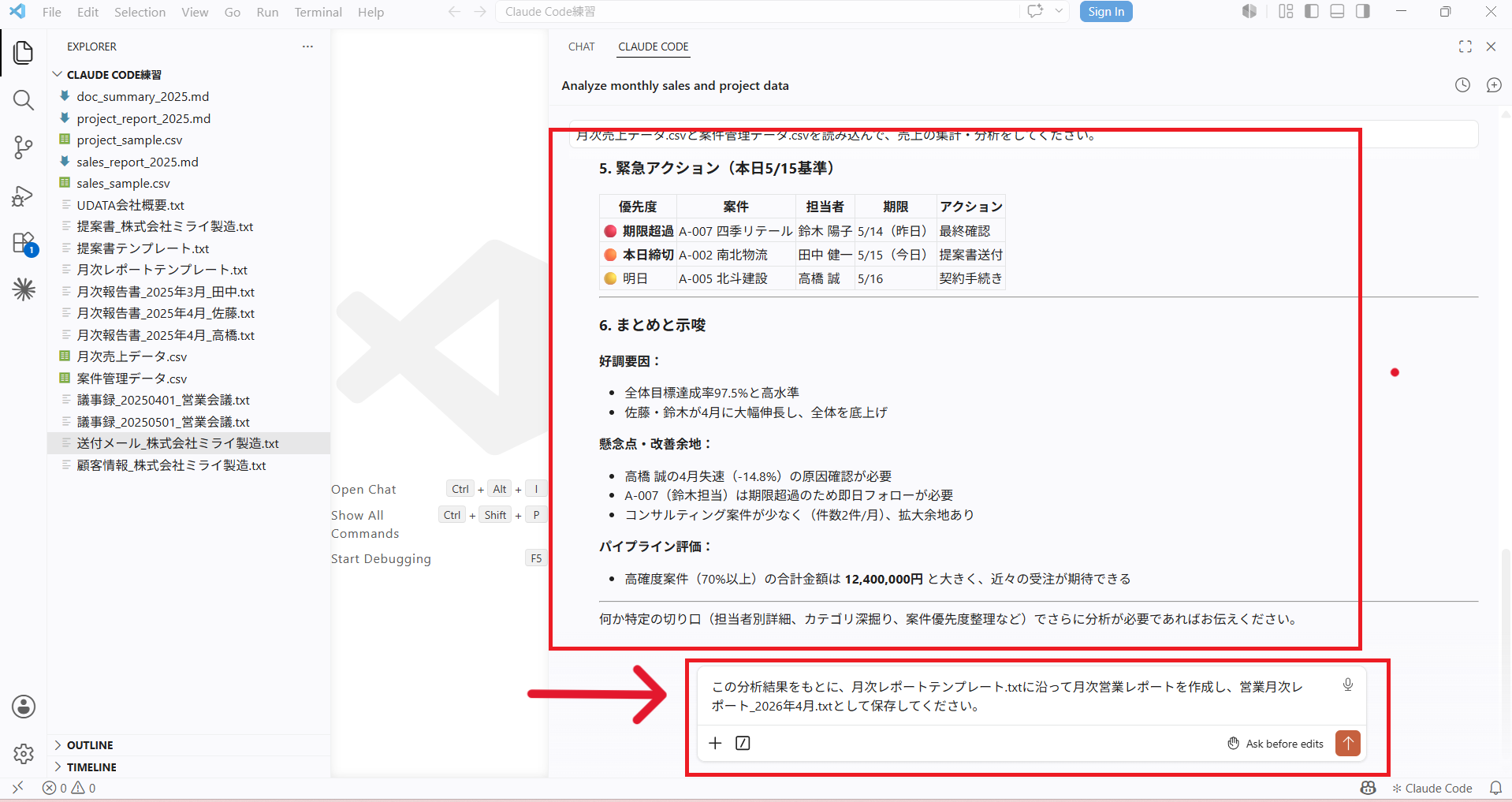Click the Copilot status icon in status bar
Screen dimensions: 1512x802
click(x=1369, y=788)
